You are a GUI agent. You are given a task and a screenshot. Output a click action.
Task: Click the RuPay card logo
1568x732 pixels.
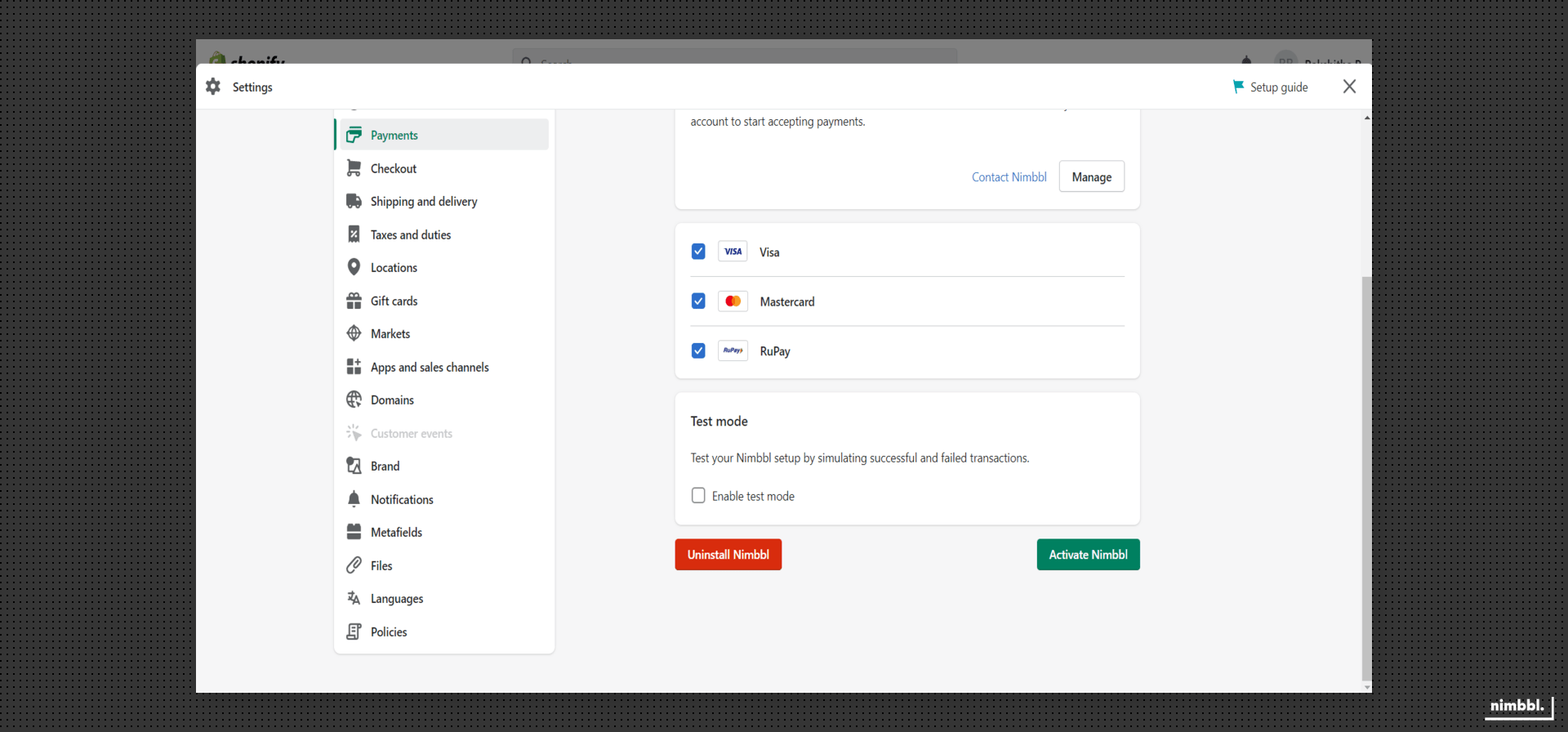pyautogui.click(x=733, y=350)
